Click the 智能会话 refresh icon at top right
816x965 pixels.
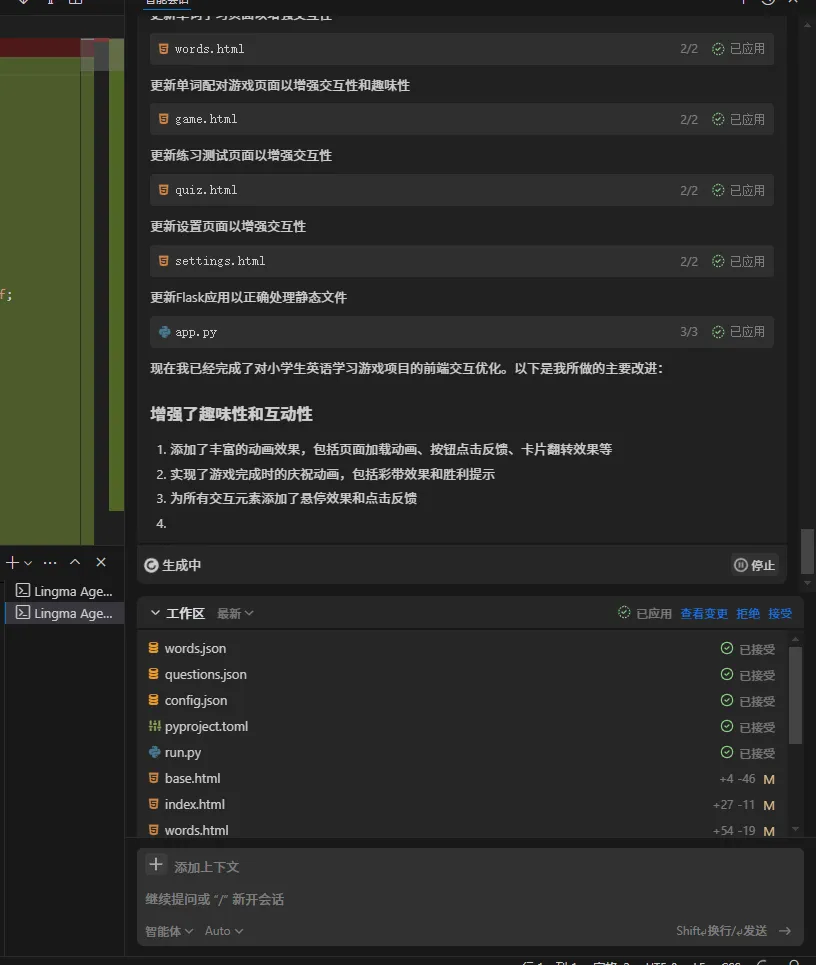(766, 4)
